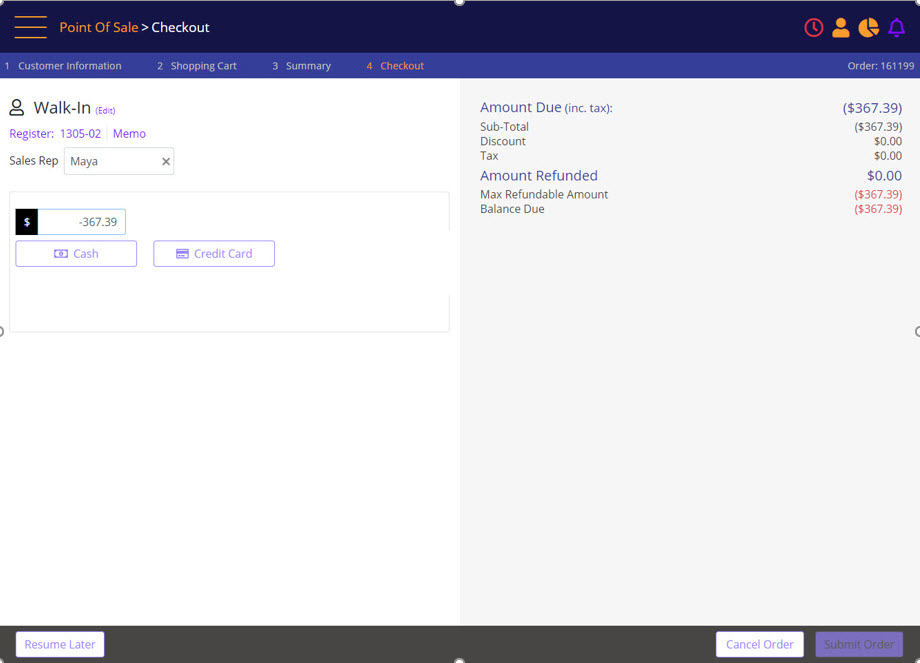Click the dollar sign amount prefix
920x663 pixels.
pyautogui.click(x=26, y=222)
